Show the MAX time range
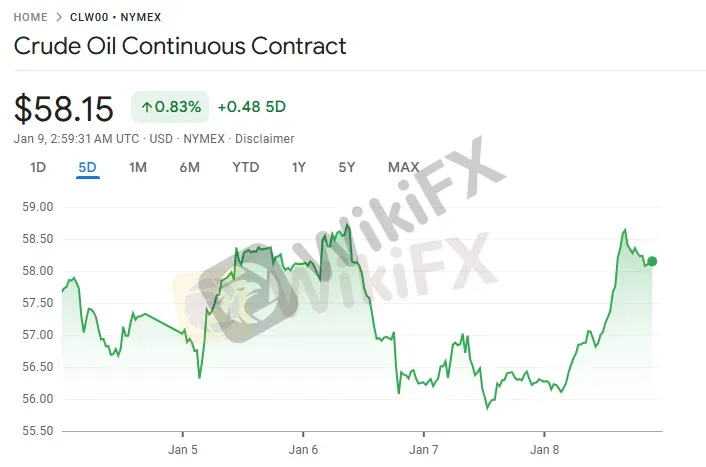The height and width of the screenshot is (467, 706). (403, 167)
